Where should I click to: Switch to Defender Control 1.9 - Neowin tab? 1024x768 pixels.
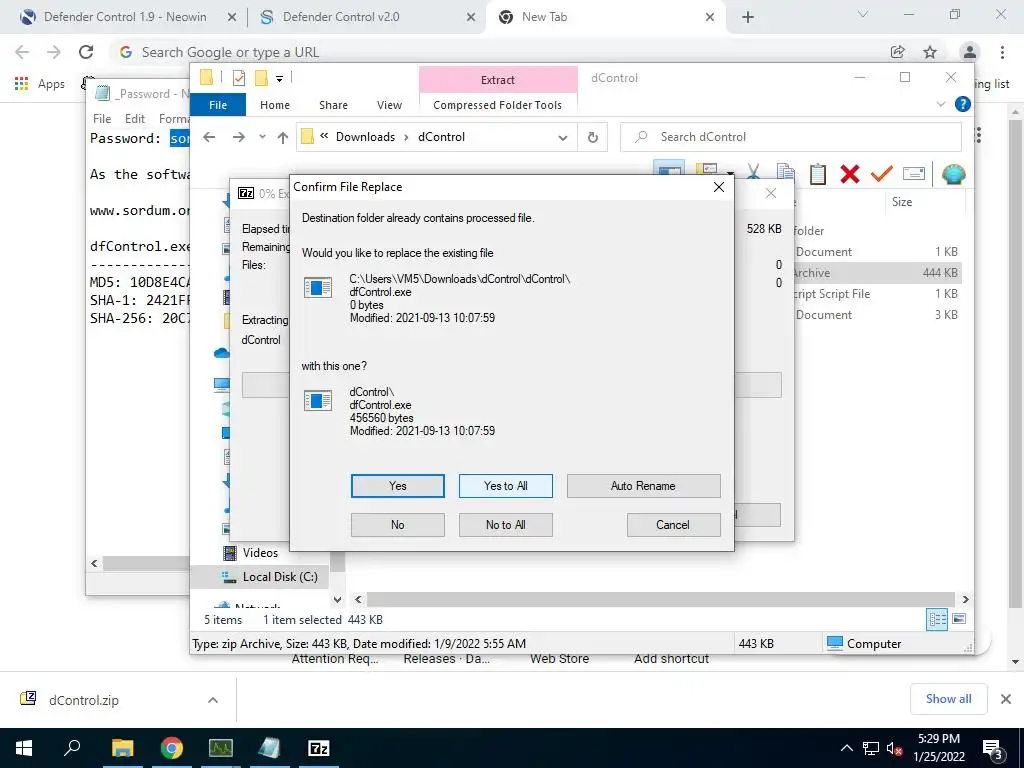[124, 17]
